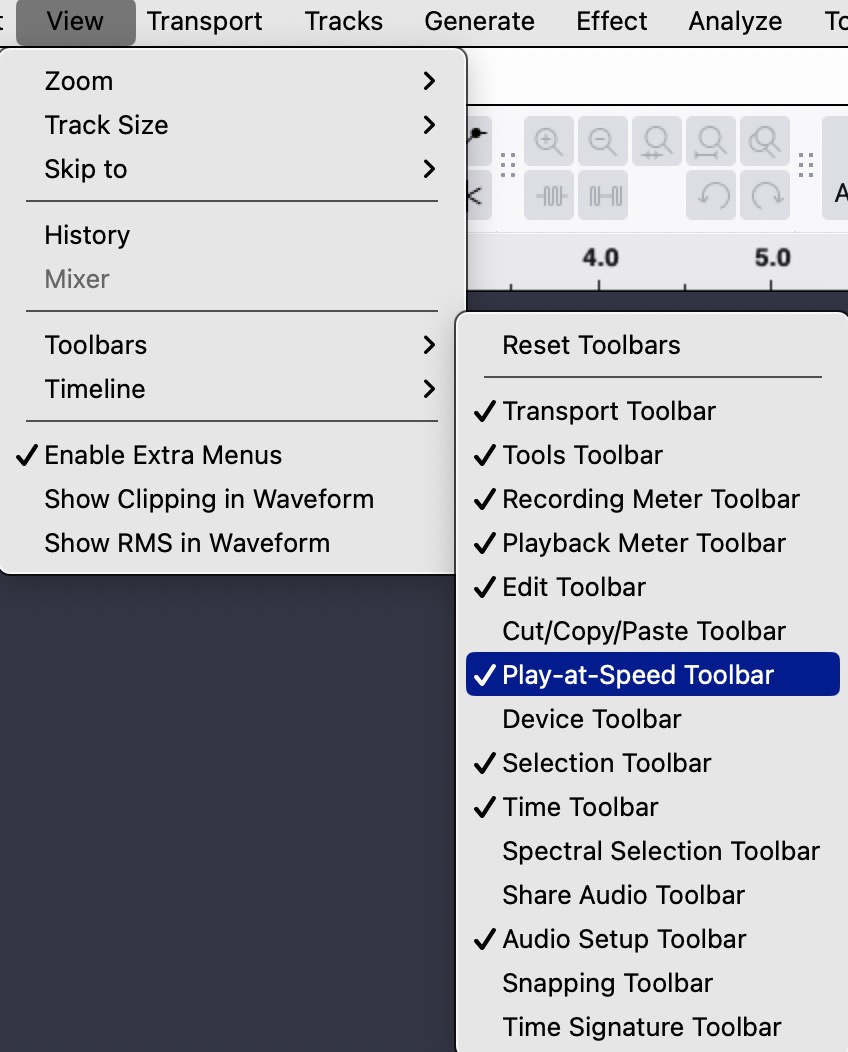
Task: Click the Zoom In magnifier icon
Action: pos(548,142)
